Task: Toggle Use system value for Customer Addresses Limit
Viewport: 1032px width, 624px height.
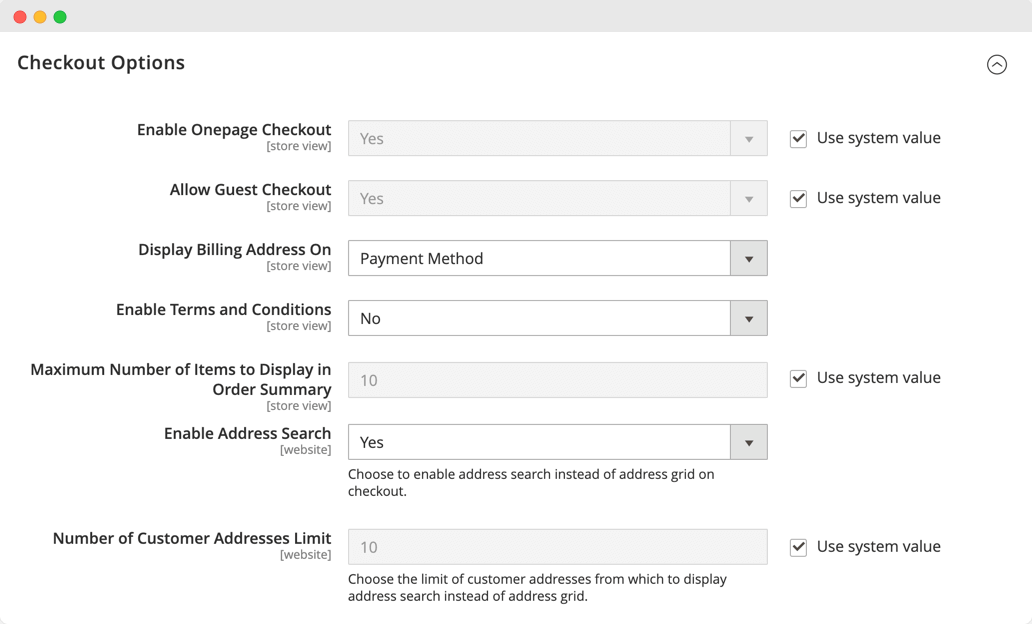Action: 798,548
